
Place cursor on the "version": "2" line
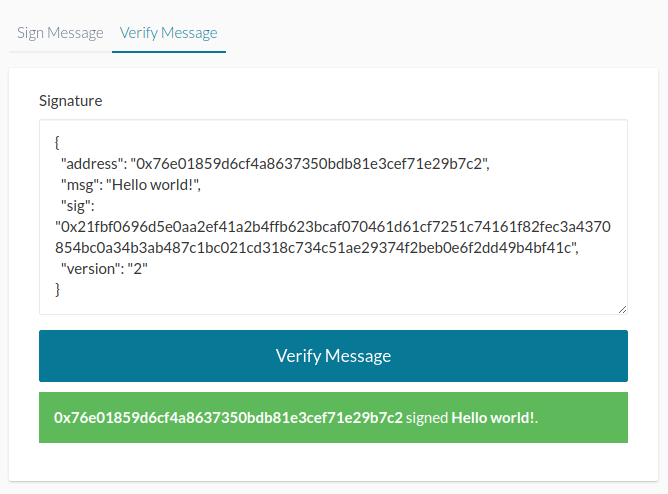[104, 269]
